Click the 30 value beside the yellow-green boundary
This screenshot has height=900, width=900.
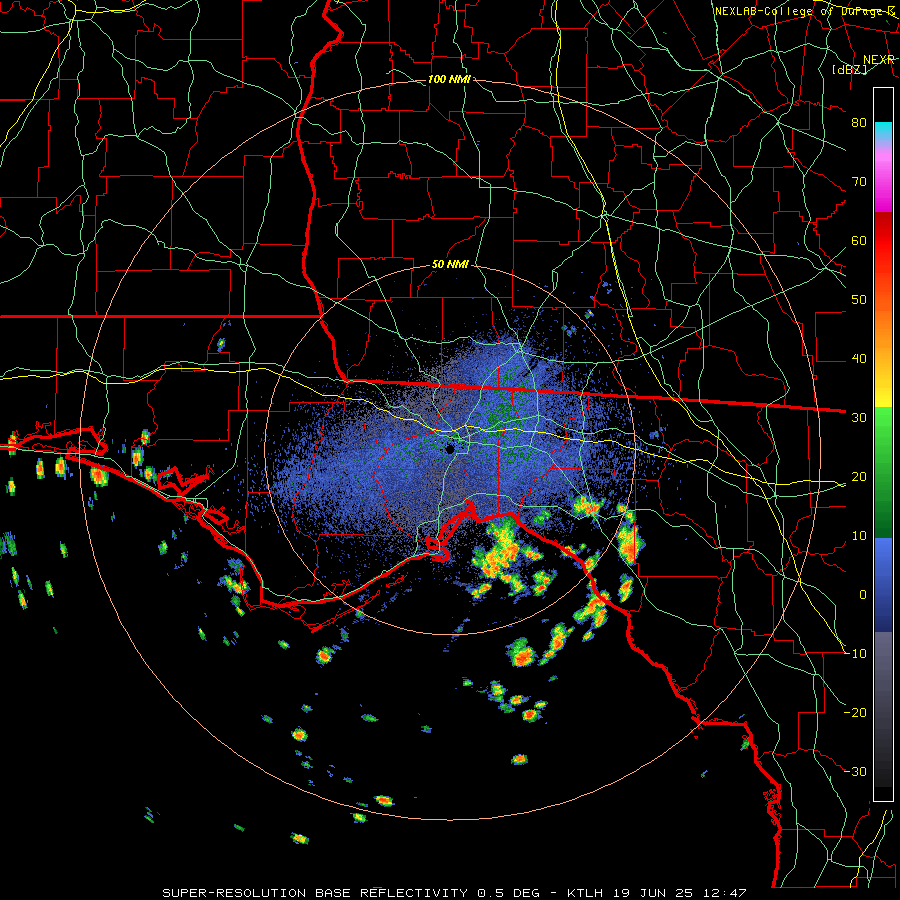click(x=859, y=418)
